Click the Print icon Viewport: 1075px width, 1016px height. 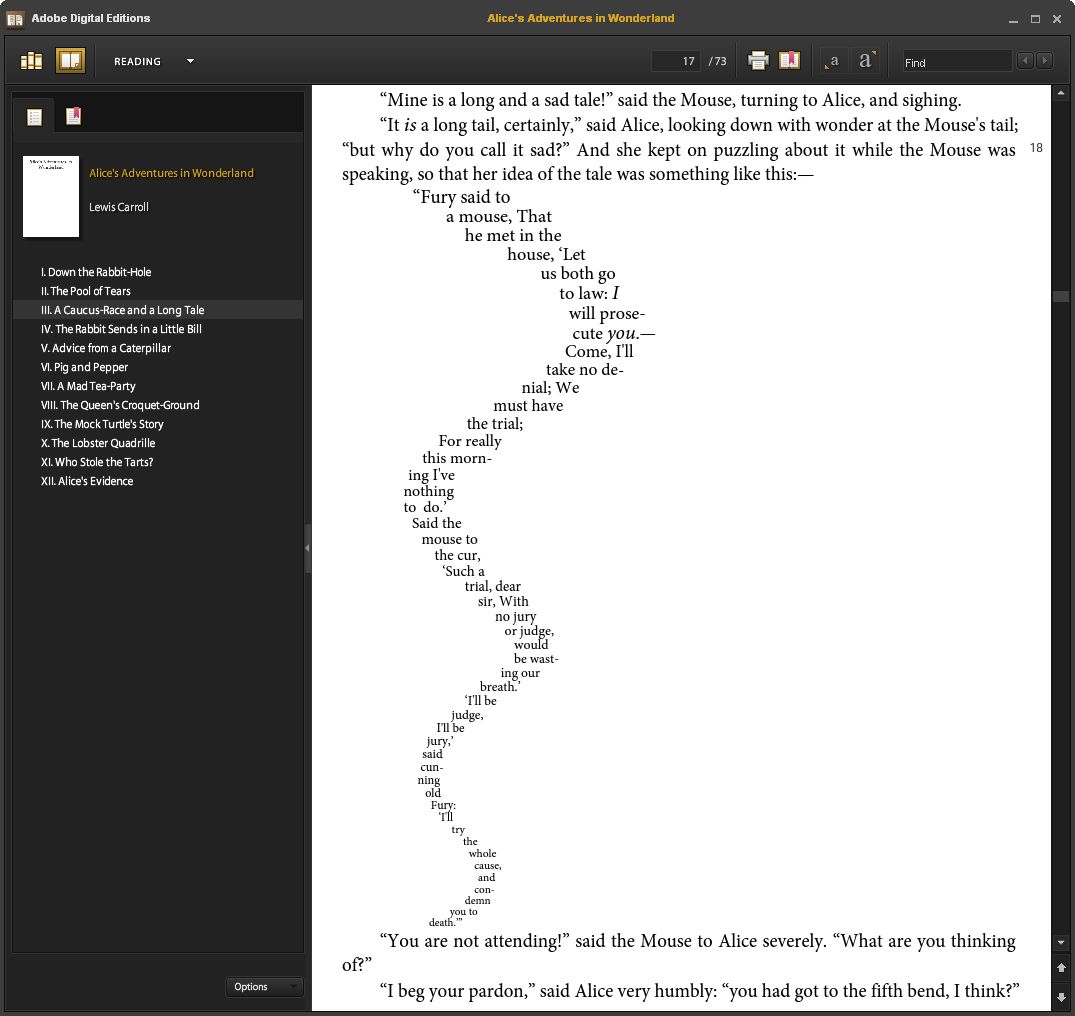[758, 61]
